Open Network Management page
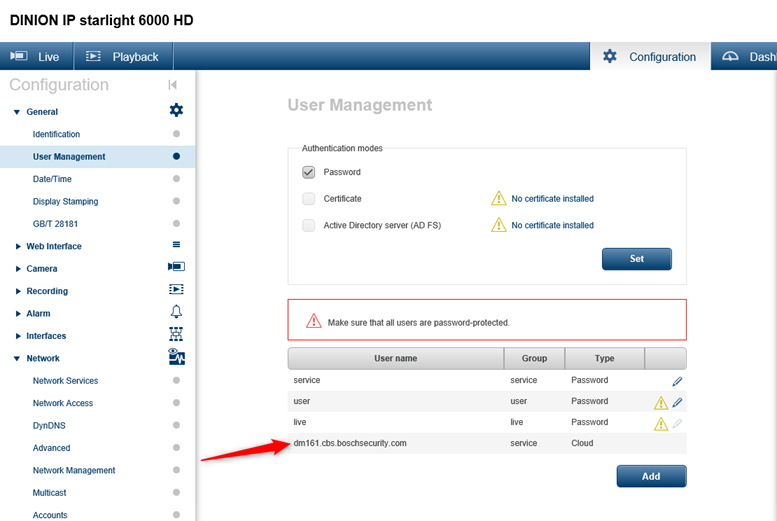Screen dimensions: 777x521 coord(74,470)
